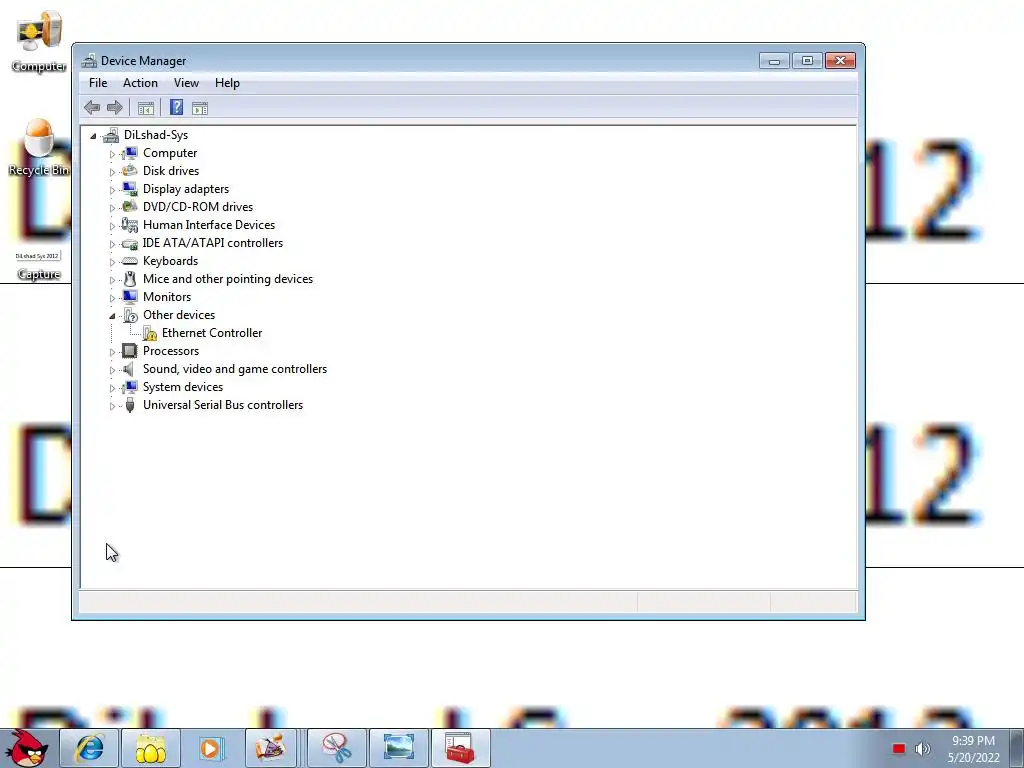Expand the DVD/CD-ROM drives node arrow
The width and height of the screenshot is (1024, 768).
pyautogui.click(x=112, y=208)
